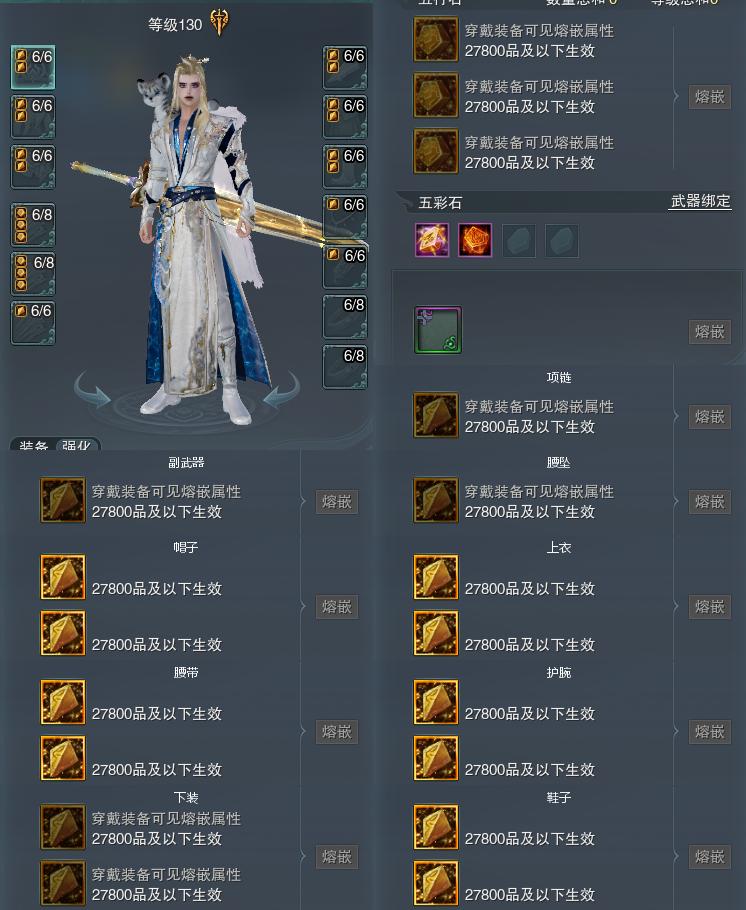The image size is (746, 910).
Task: Click the first empty 五彩石 slot
Action: [x=518, y=240]
